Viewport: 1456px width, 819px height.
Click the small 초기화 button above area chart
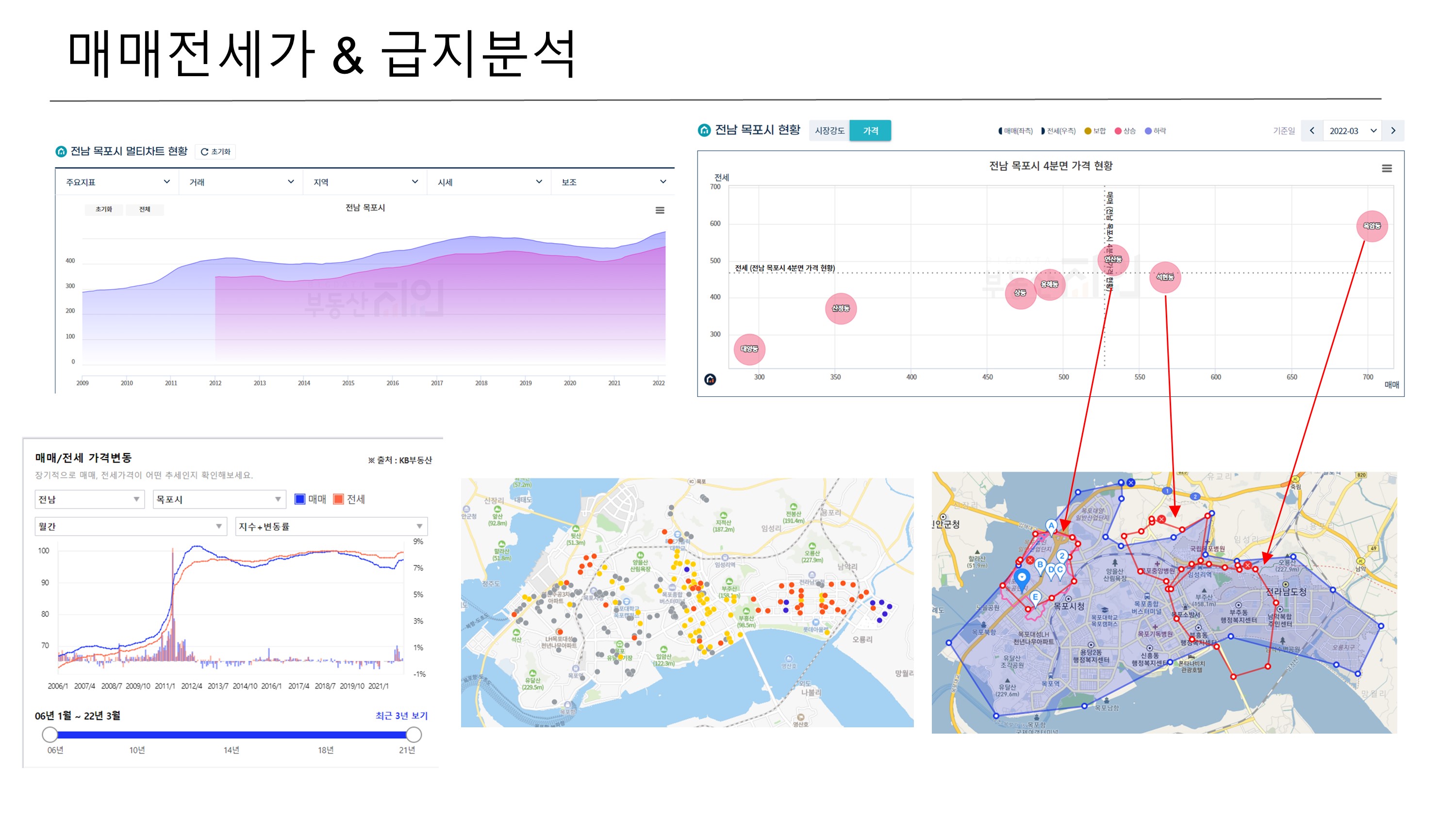click(103, 209)
